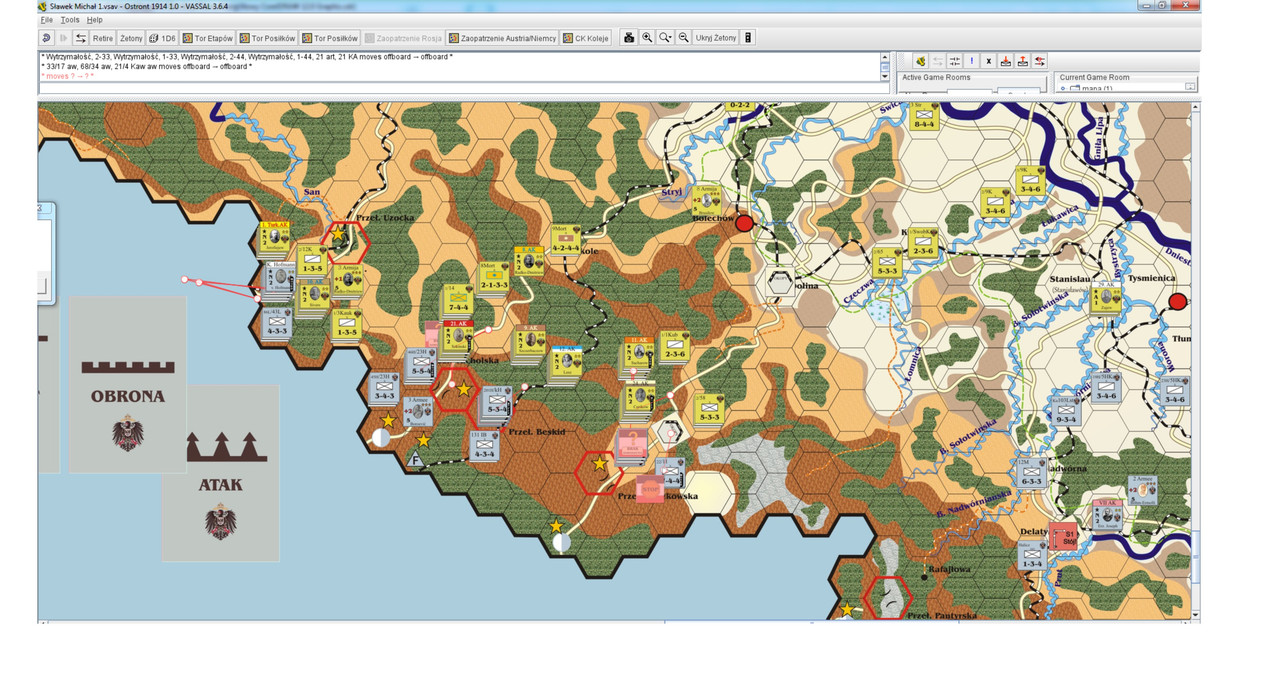Open the CK Koleje chart

pos(587,38)
